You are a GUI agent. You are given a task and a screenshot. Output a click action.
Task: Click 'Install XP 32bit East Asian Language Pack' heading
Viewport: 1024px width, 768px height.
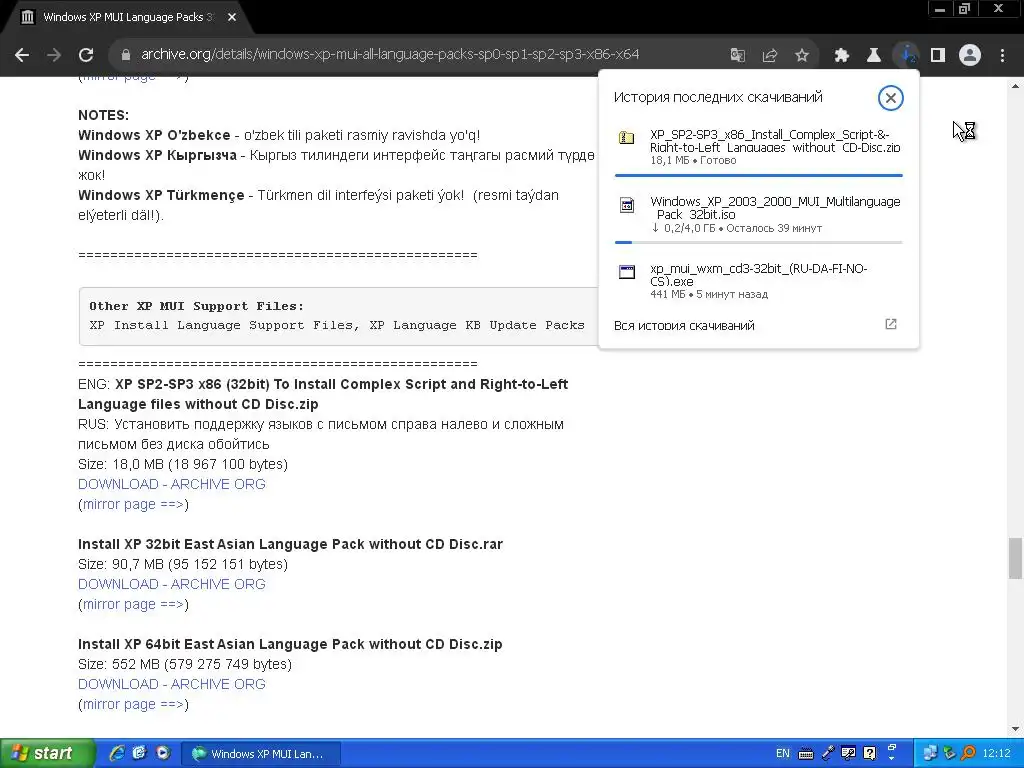[x=290, y=544]
